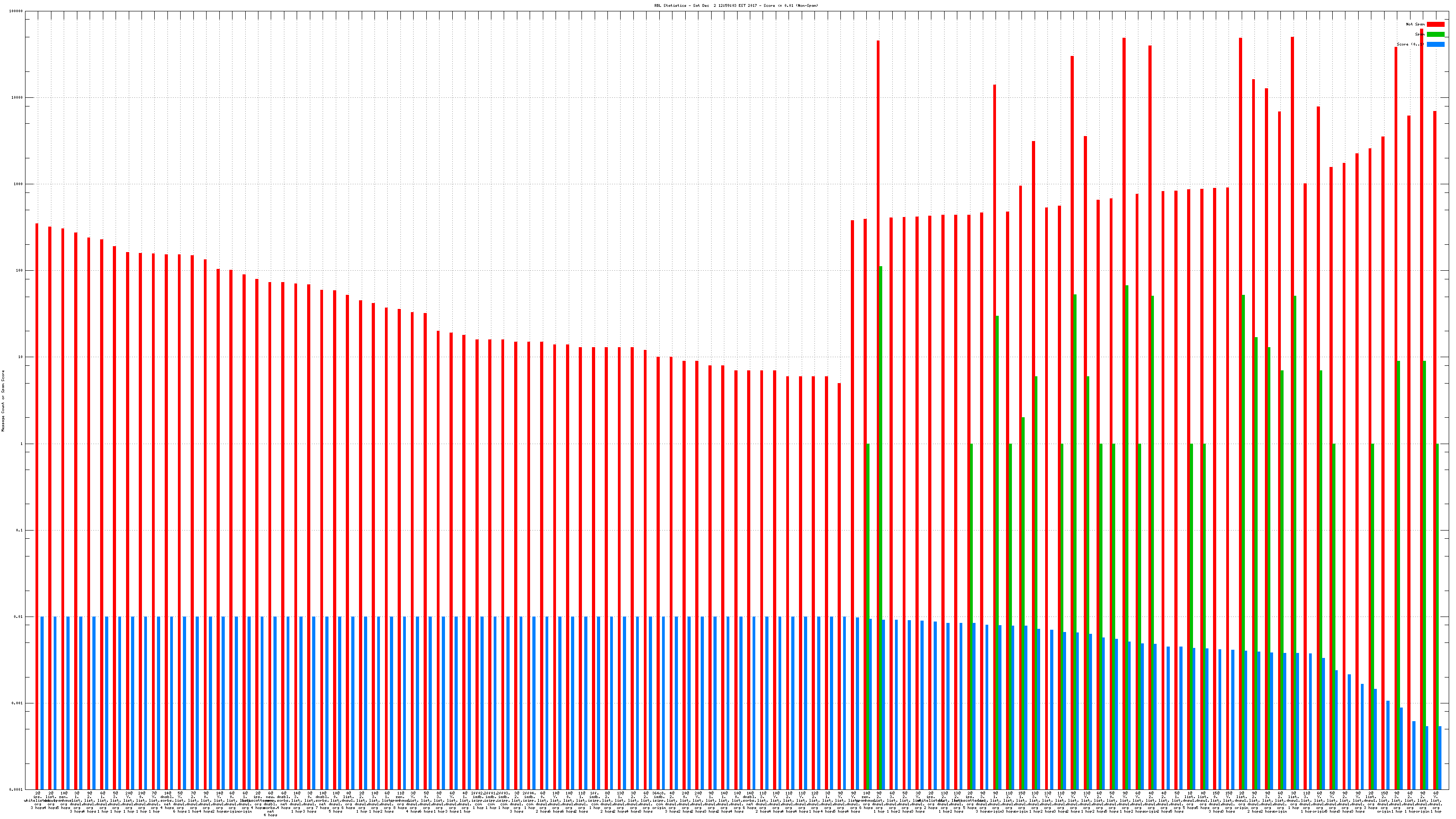Click the 100 y-axis tick label
This screenshot has width=1456, height=819.
coord(19,271)
